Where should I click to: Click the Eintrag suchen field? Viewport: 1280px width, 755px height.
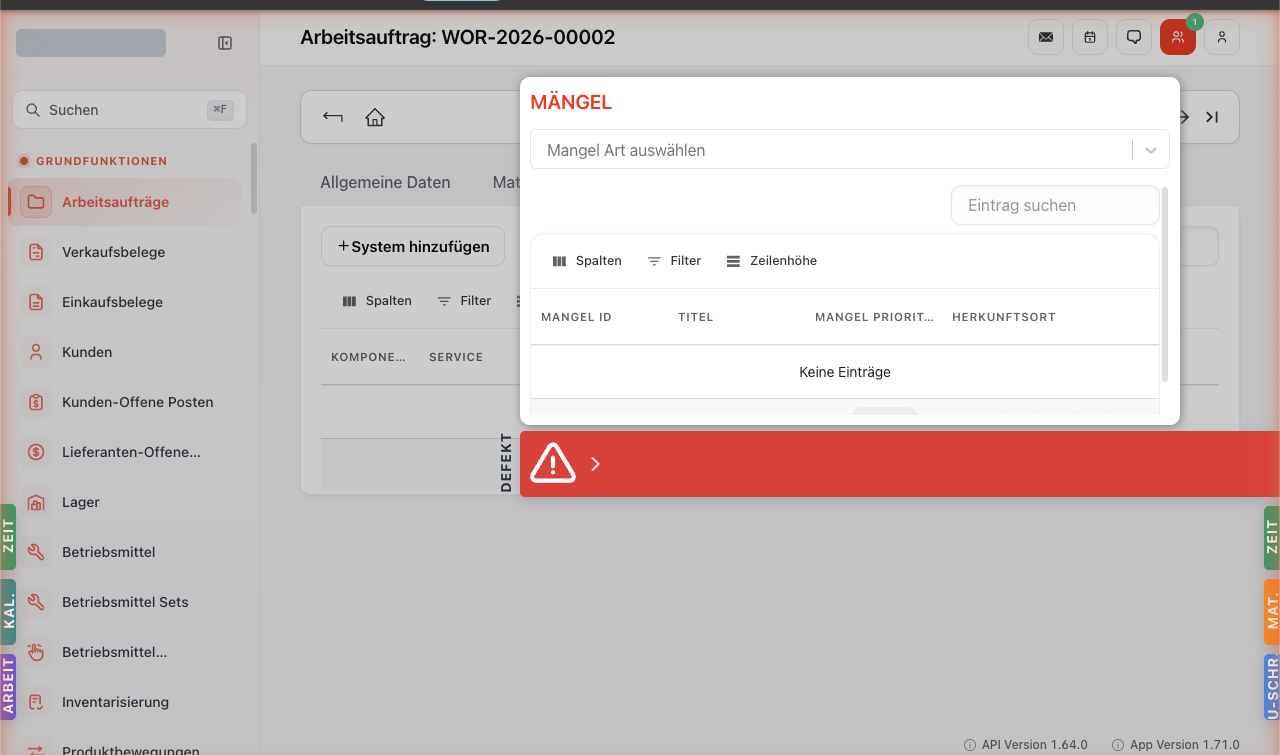tap(1055, 205)
